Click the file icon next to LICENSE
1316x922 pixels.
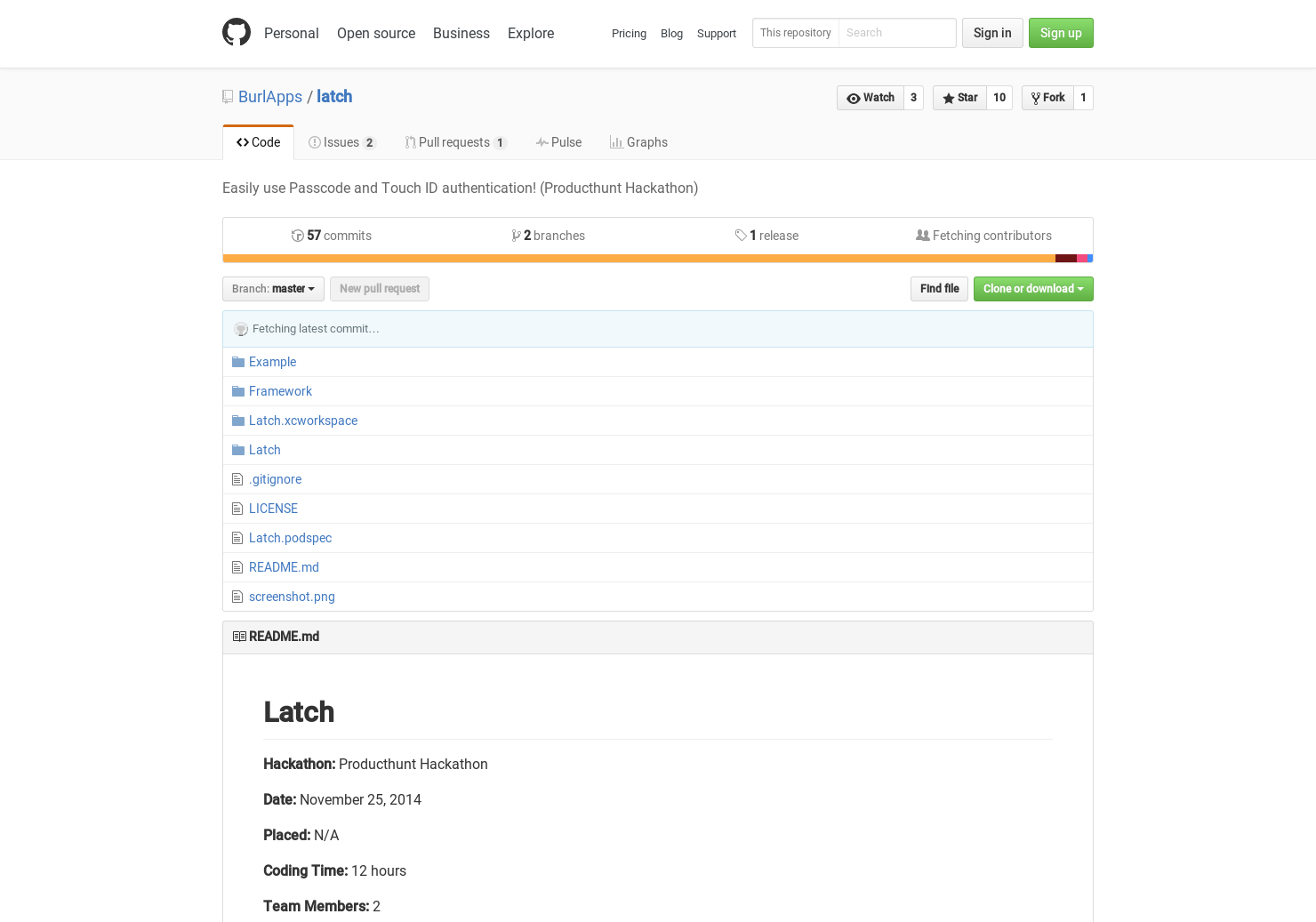click(237, 509)
